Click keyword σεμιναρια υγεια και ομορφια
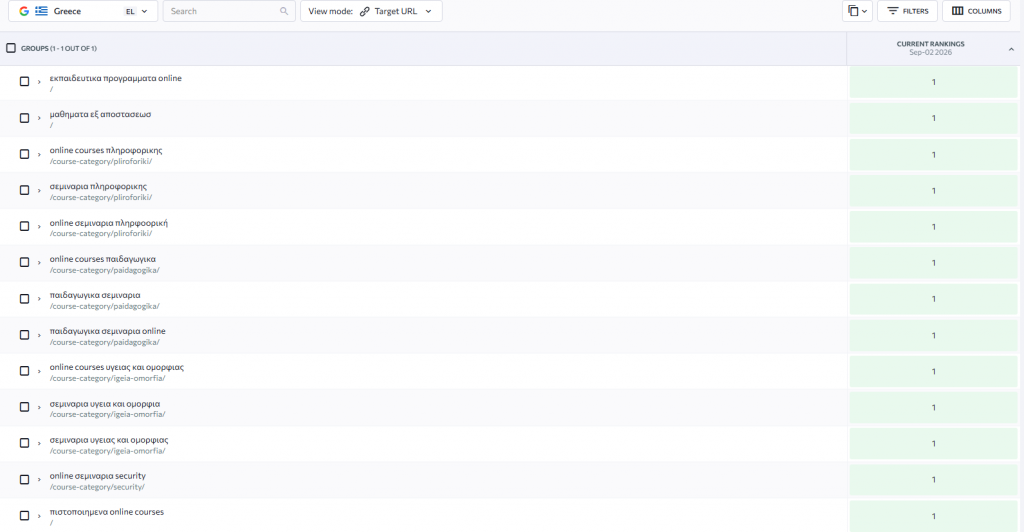Viewport: 1024px width, 532px height. [104, 404]
